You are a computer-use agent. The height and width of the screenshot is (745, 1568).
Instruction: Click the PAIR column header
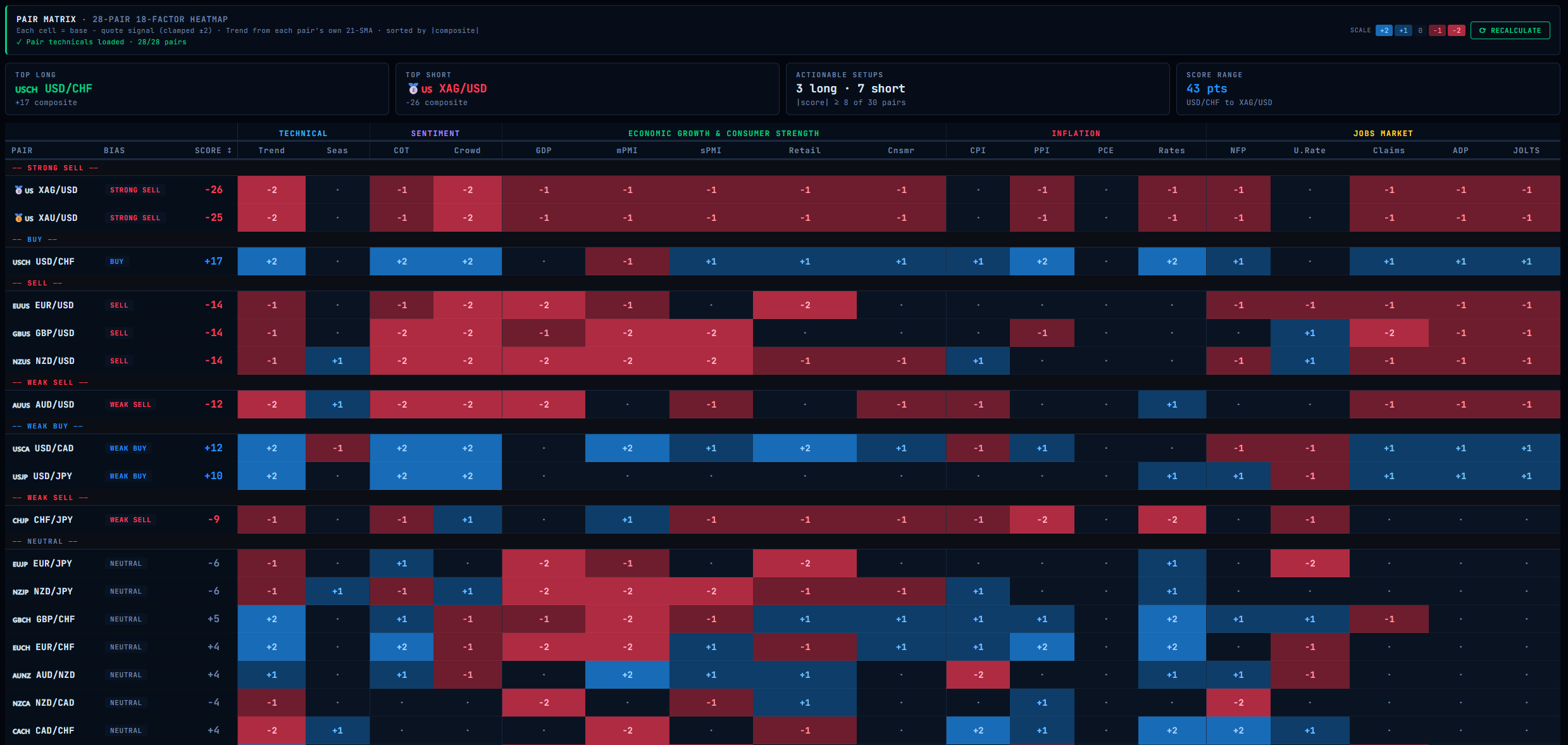pos(22,151)
